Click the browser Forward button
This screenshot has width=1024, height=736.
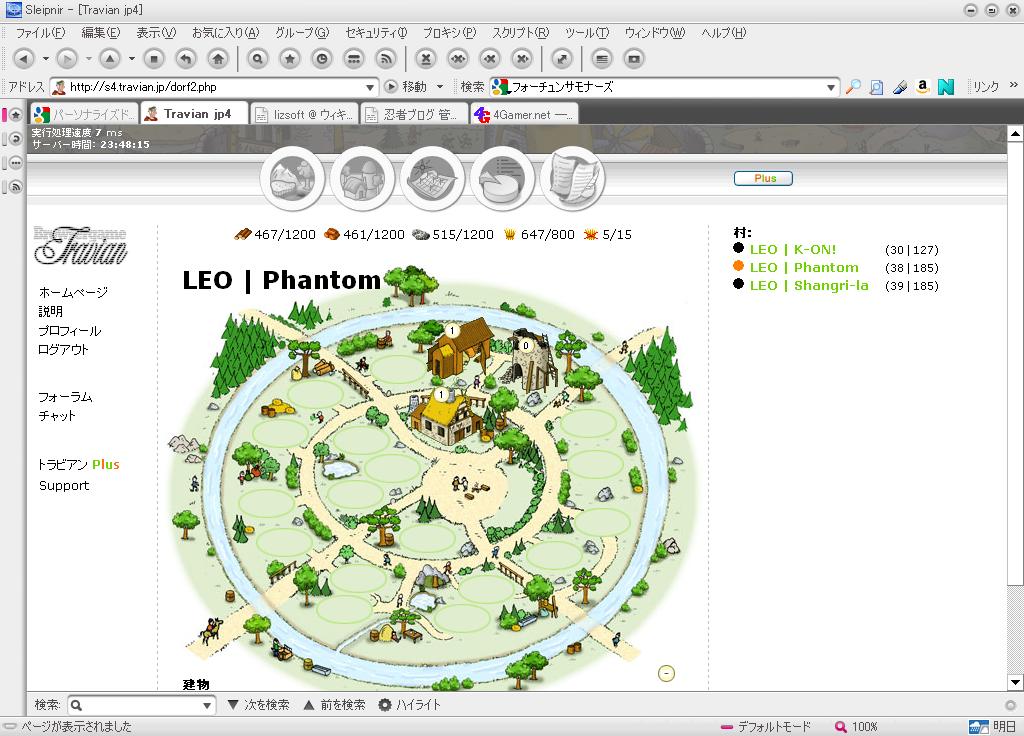pos(67,59)
